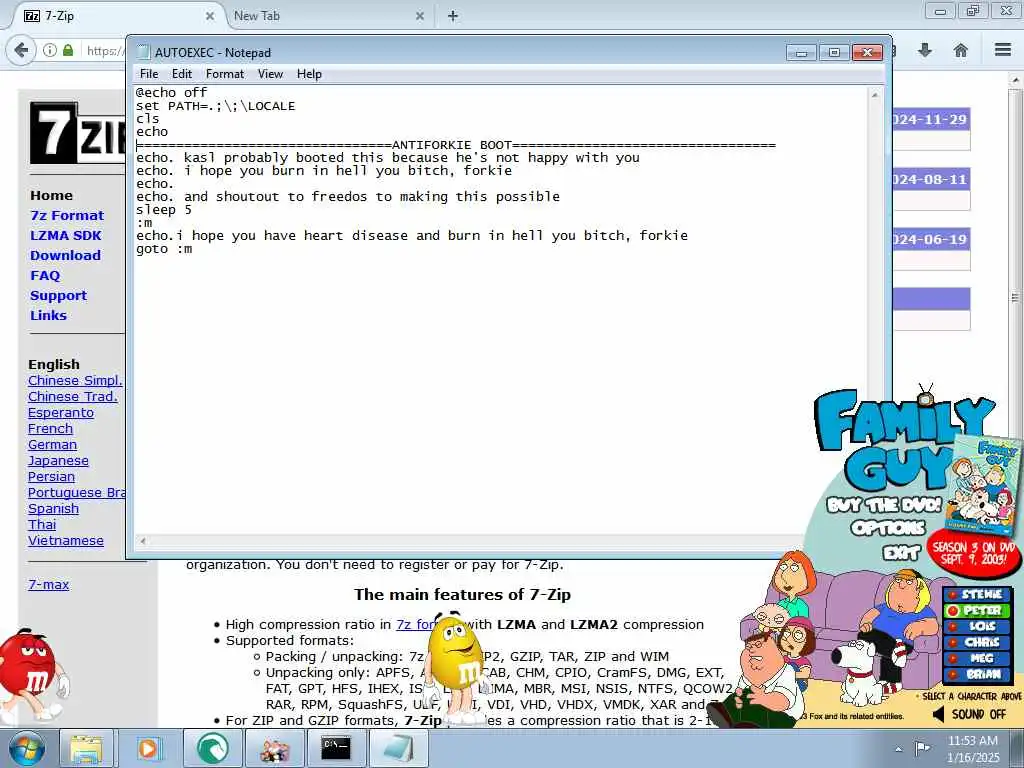The width and height of the screenshot is (1024, 768).
Task: Open the Notepad View menu
Action: coord(270,74)
